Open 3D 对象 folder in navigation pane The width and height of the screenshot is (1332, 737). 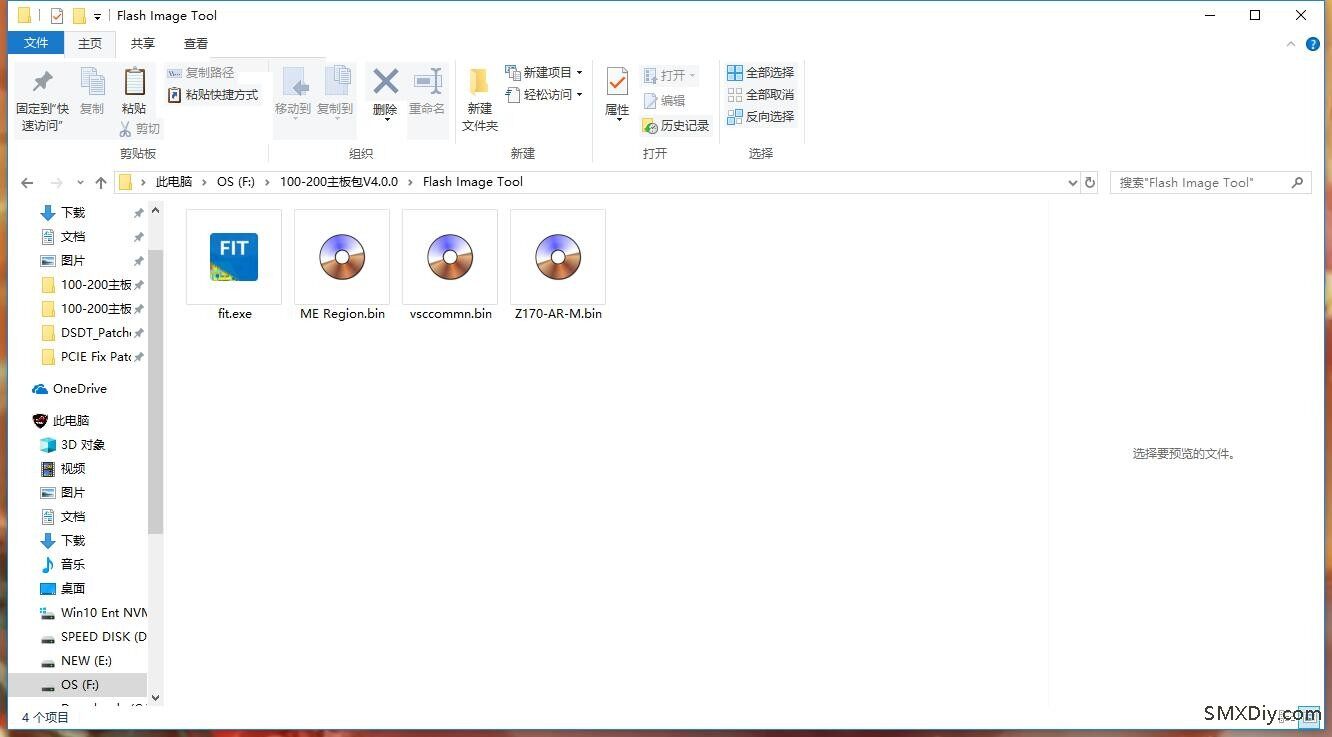82,444
